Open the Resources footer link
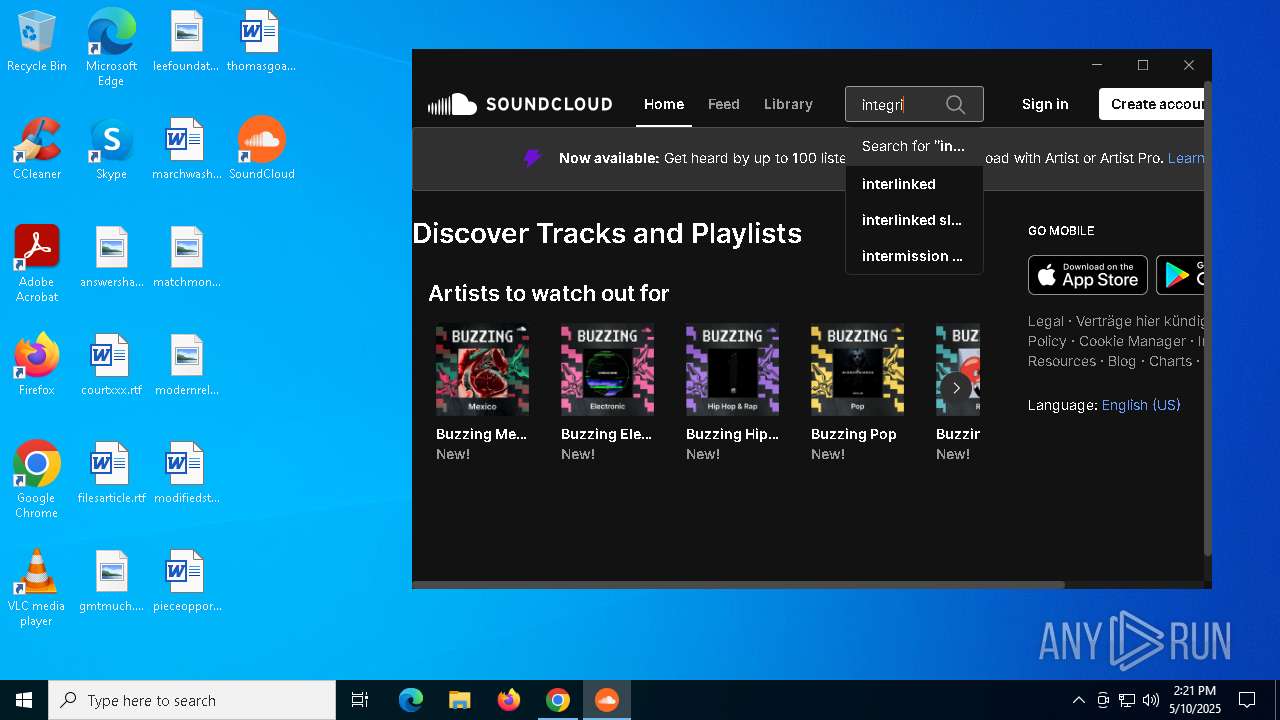 [1062, 361]
